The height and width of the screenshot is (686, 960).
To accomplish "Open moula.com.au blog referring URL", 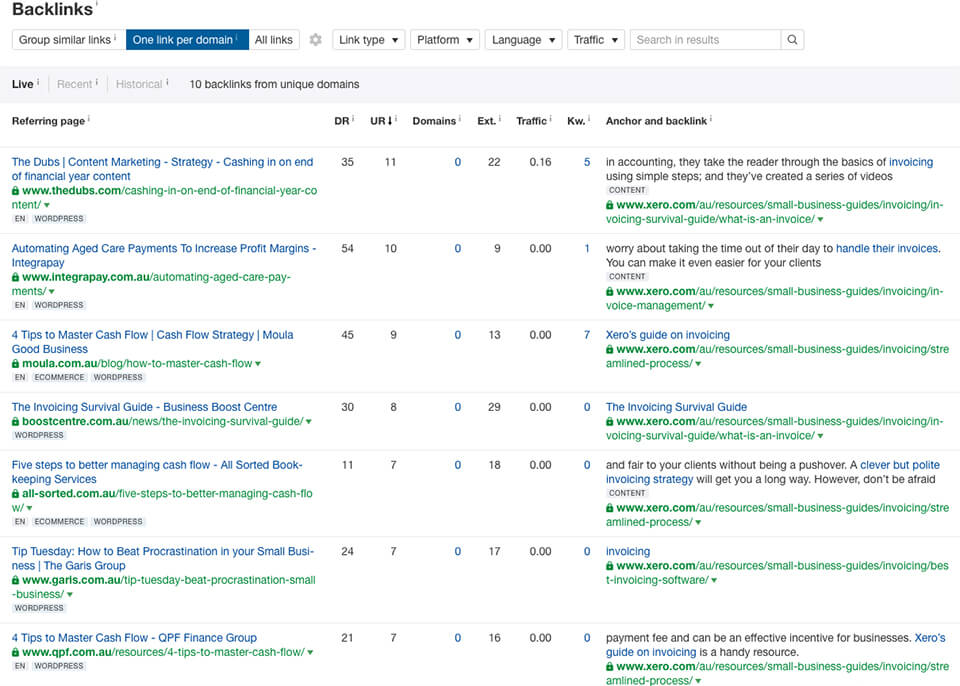I will click(137, 364).
